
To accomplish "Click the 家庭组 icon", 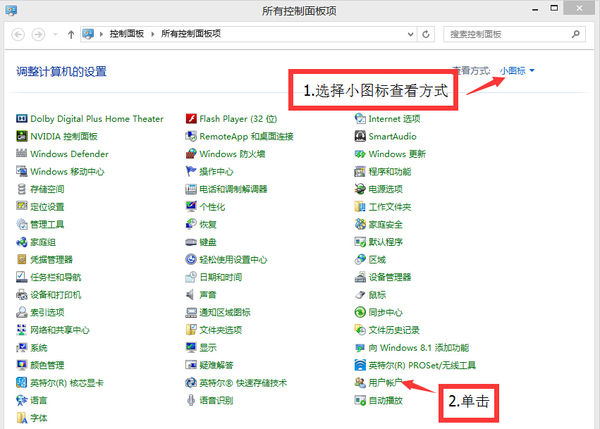I will [x=21, y=242].
